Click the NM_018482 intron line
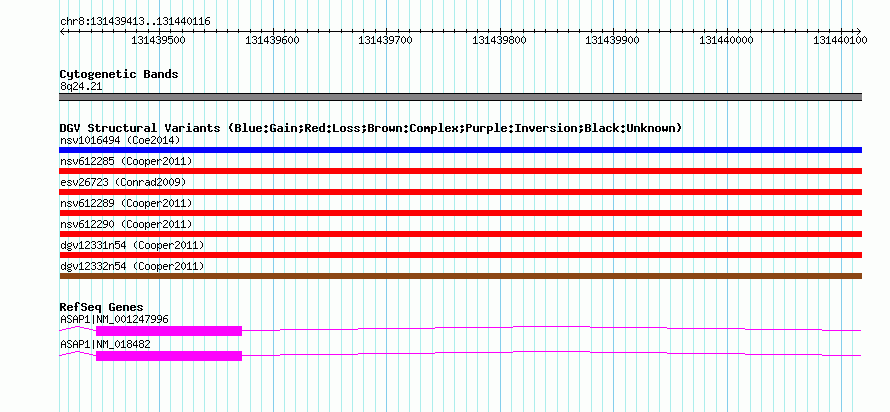Viewport: 890px width, 412px height. [x=552, y=353]
